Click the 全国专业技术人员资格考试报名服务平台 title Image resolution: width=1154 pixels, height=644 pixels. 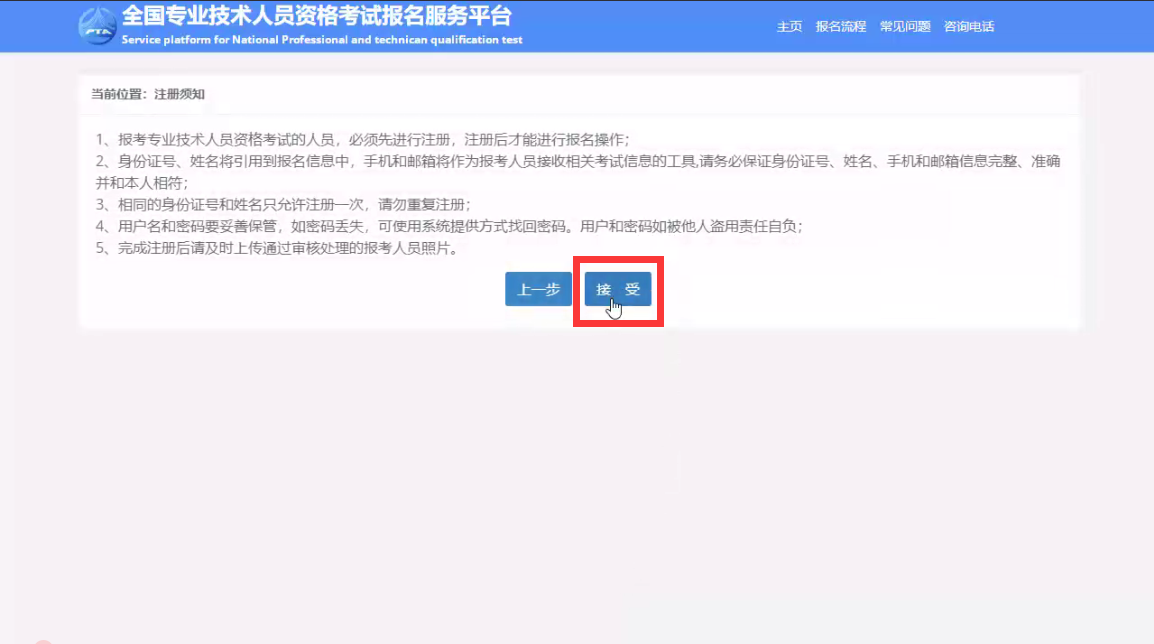[x=316, y=16]
